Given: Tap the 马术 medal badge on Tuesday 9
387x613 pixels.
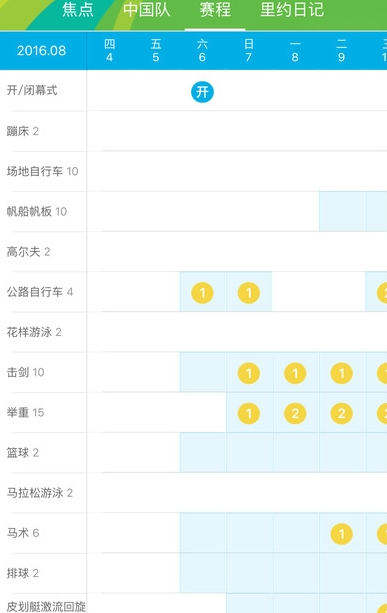Looking at the screenshot, I should [x=341, y=534].
